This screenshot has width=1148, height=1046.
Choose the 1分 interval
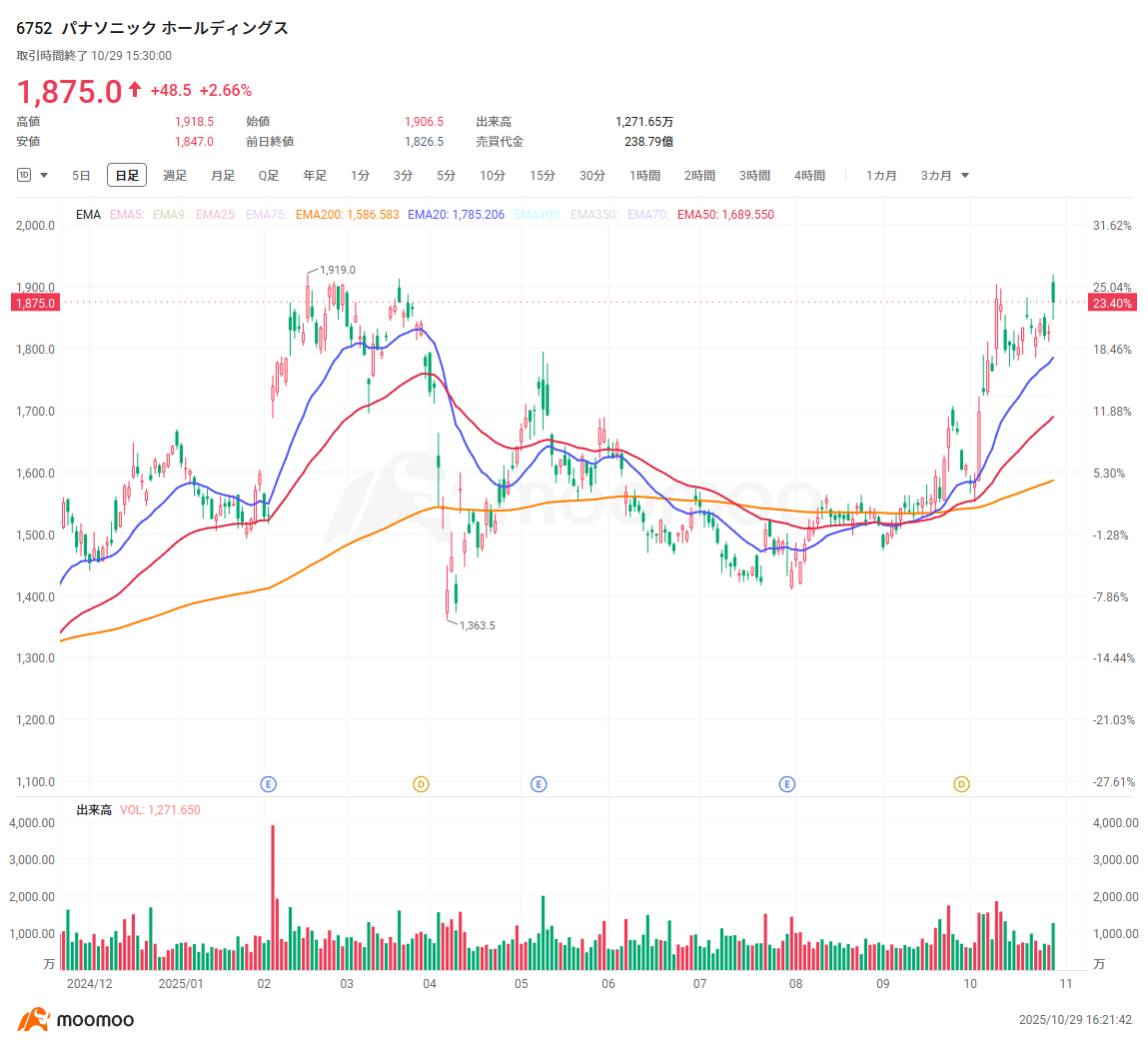point(360,176)
